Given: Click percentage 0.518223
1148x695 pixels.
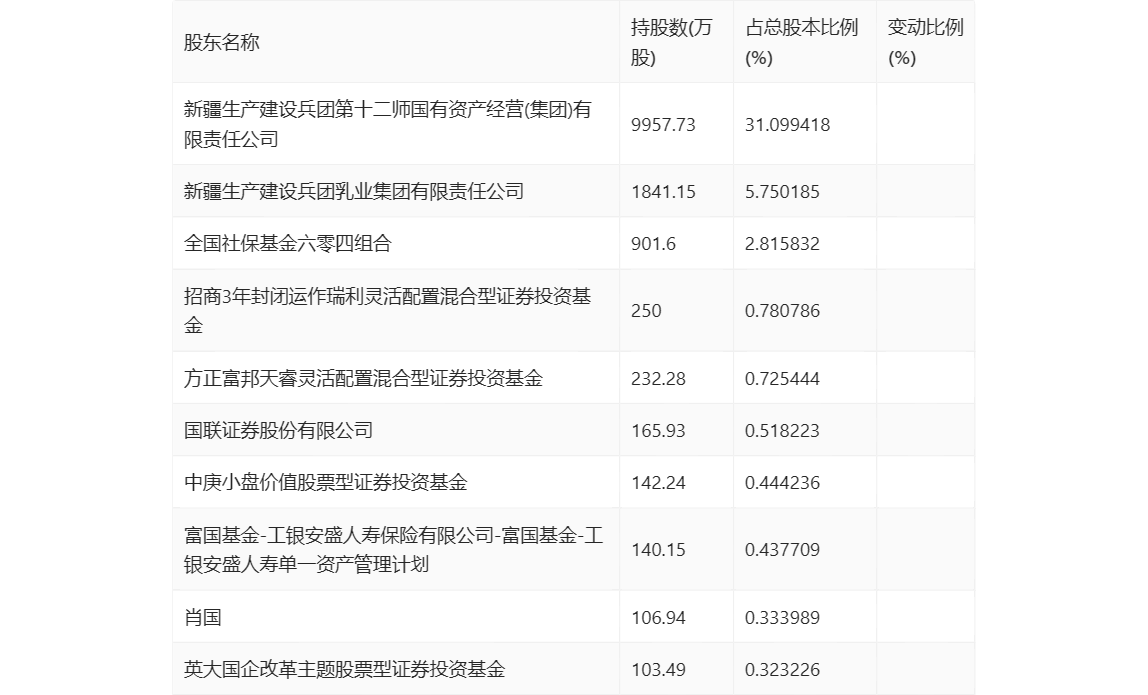Looking at the screenshot, I should (x=782, y=431).
